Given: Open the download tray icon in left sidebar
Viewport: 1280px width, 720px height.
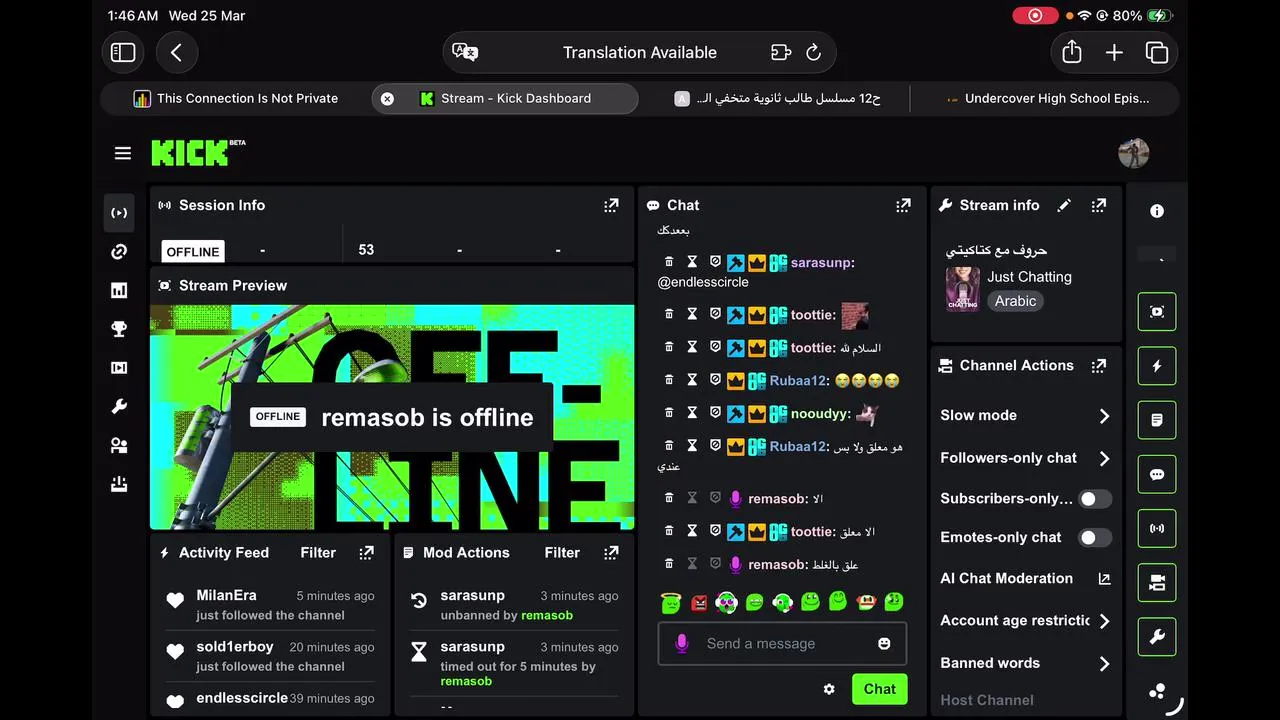Looking at the screenshot, I should (x=119, y=485).
